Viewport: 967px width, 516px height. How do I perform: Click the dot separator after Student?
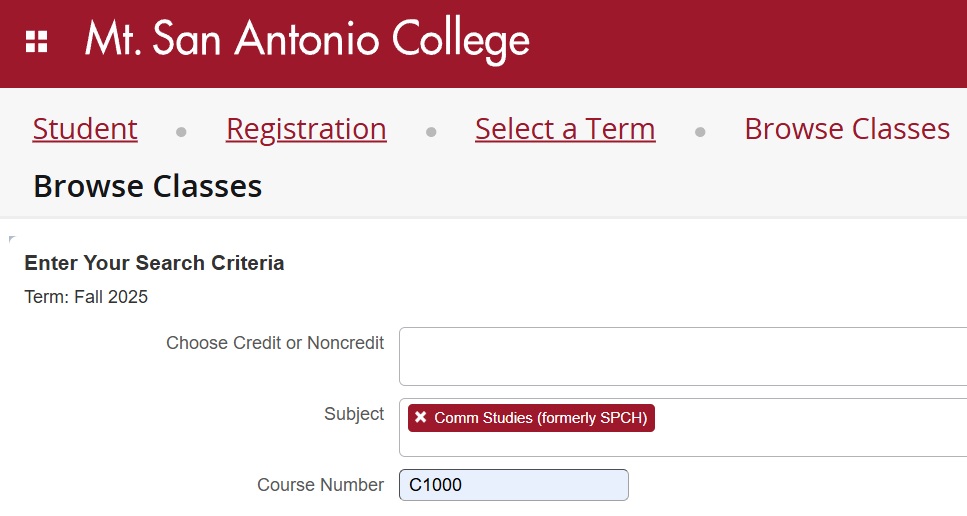(x=181, y=131)
